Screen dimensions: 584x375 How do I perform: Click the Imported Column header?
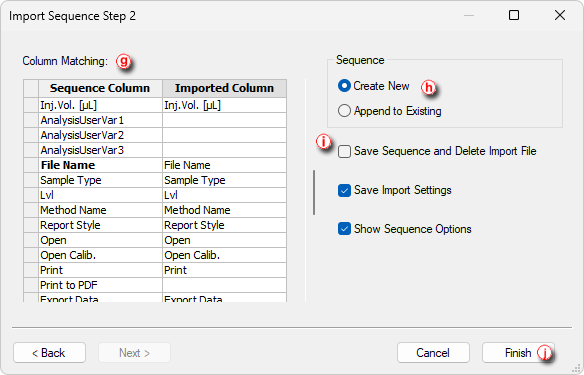[224, 88]
